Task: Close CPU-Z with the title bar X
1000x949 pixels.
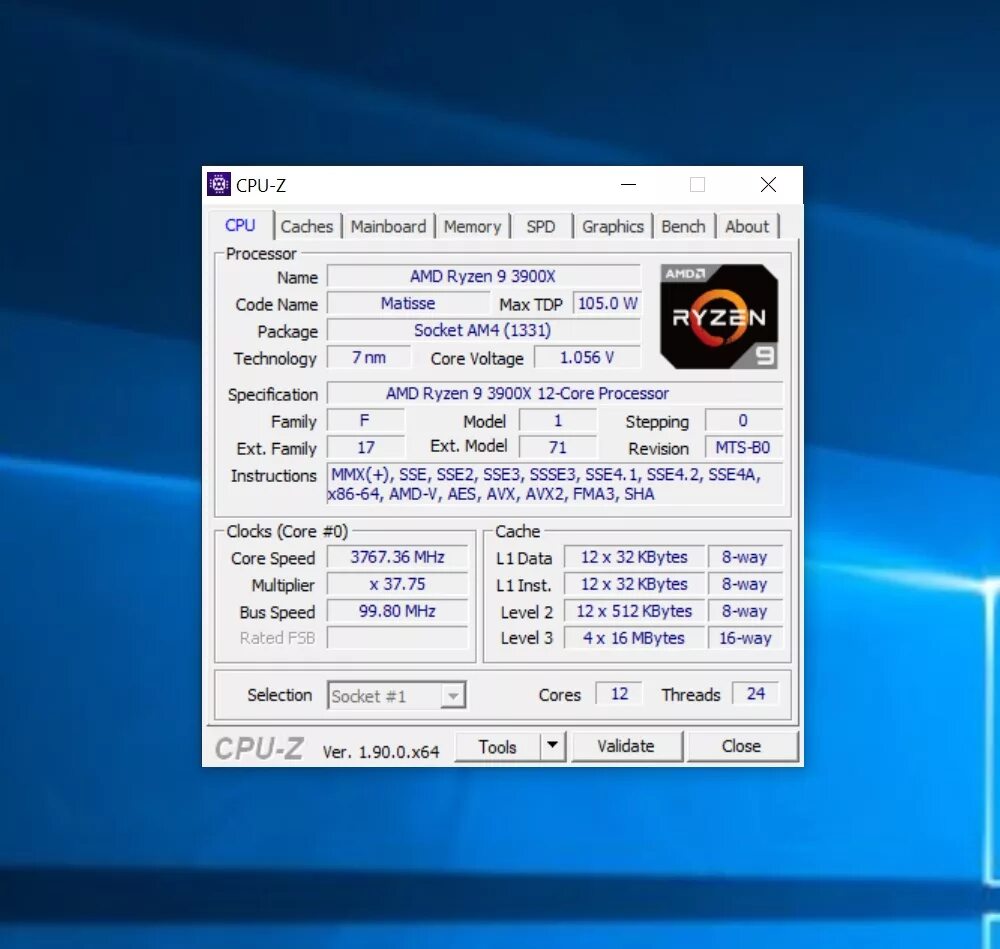Action: (x=768, y=185)
